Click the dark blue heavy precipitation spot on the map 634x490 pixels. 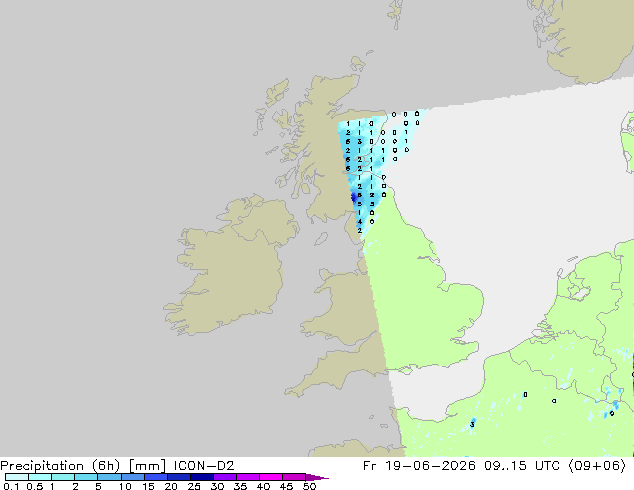click(x=354, y=198)
